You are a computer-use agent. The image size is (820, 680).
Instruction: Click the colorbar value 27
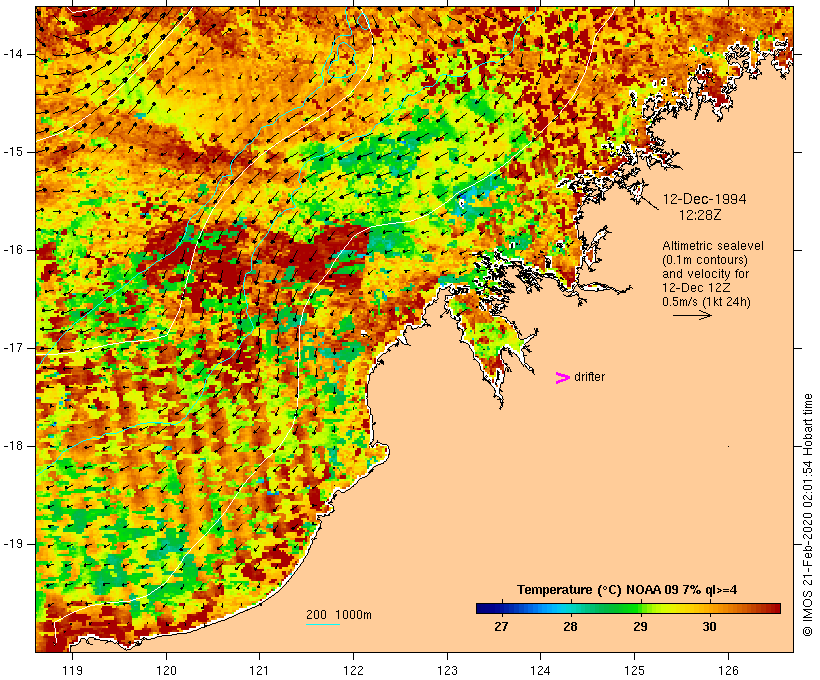(x=501, y=627)
